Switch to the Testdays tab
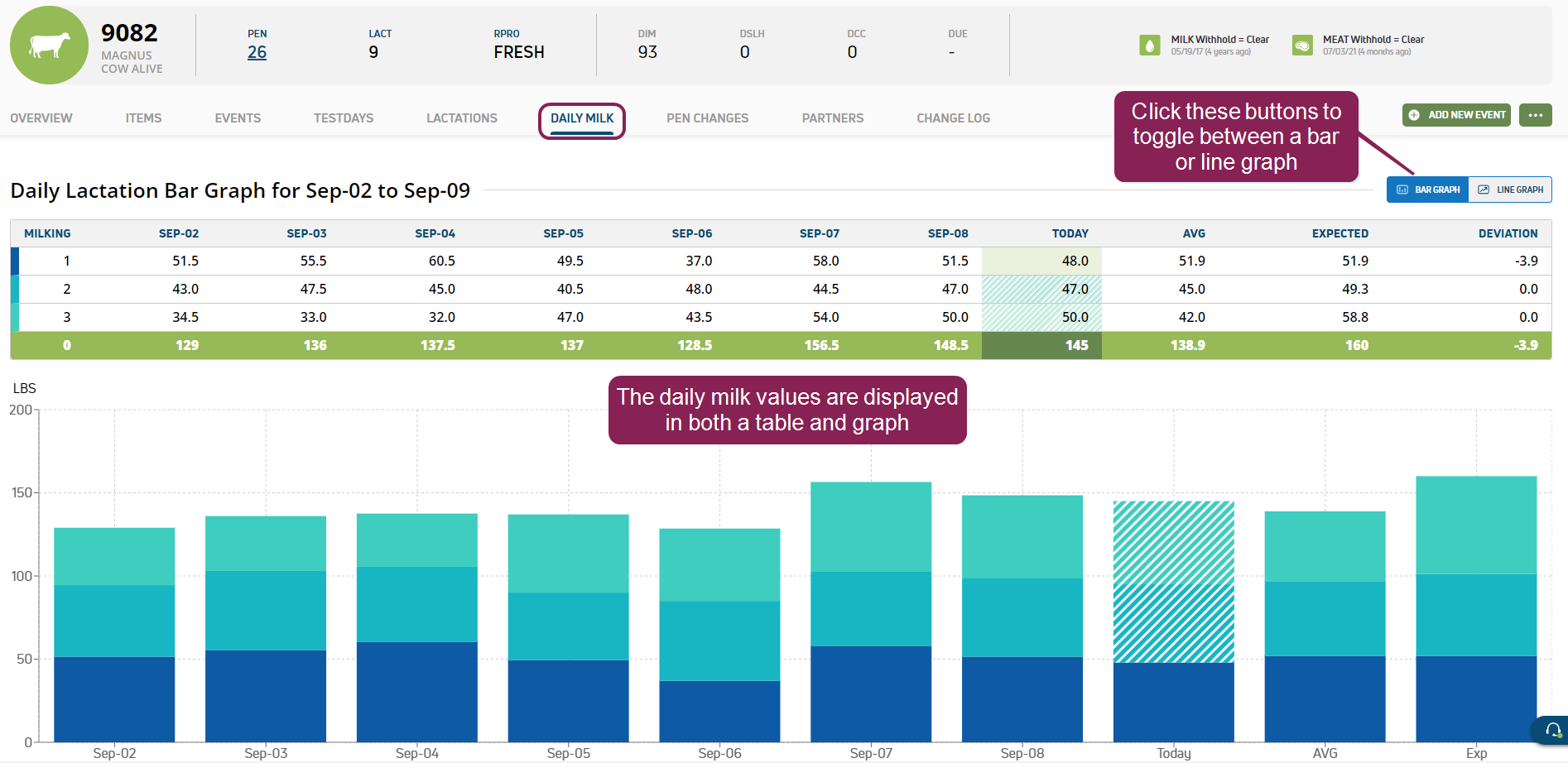Screen dimensions: 1568x763 click(344, 118)
